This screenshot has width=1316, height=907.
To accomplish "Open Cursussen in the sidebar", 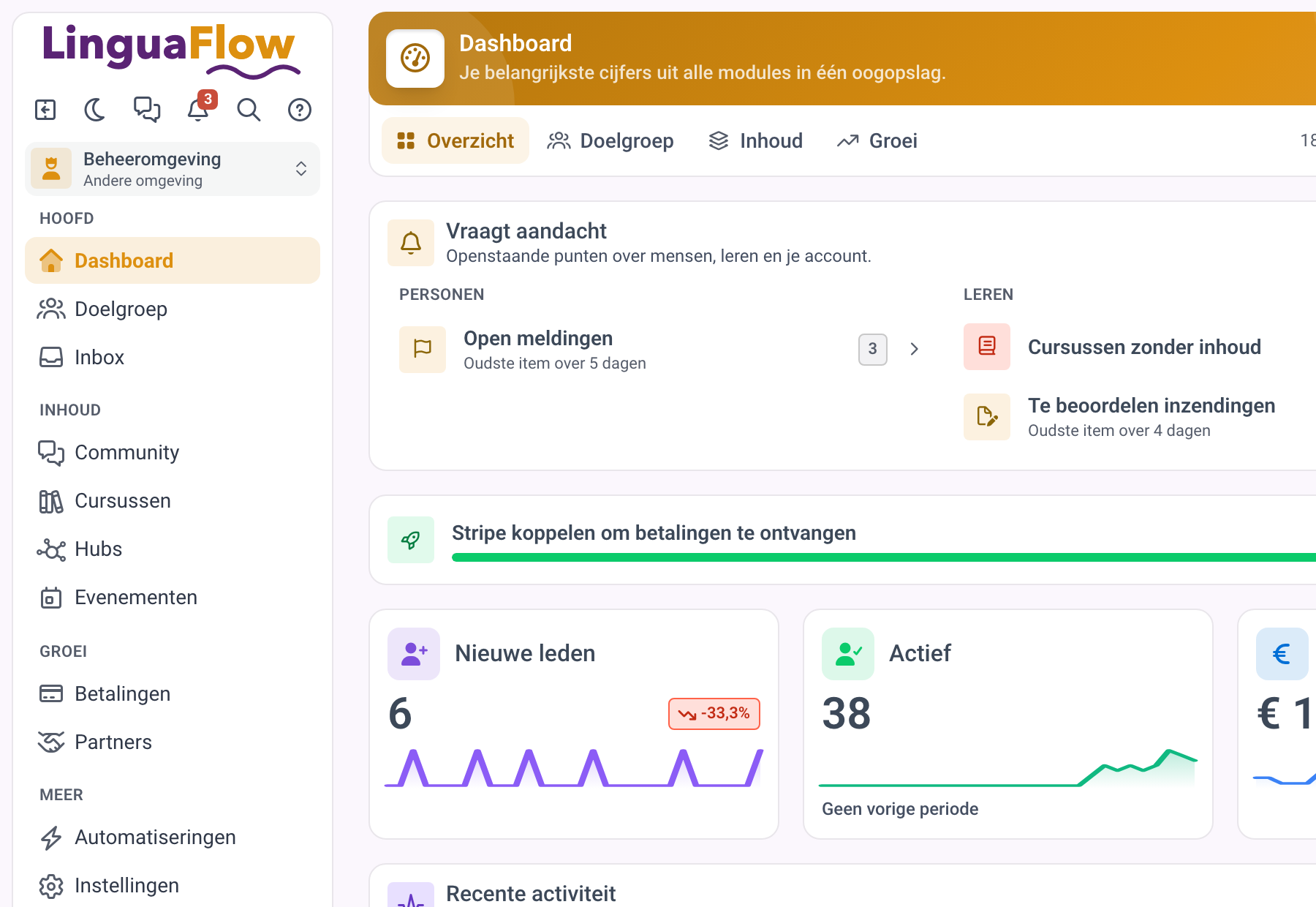I will 173,500.
